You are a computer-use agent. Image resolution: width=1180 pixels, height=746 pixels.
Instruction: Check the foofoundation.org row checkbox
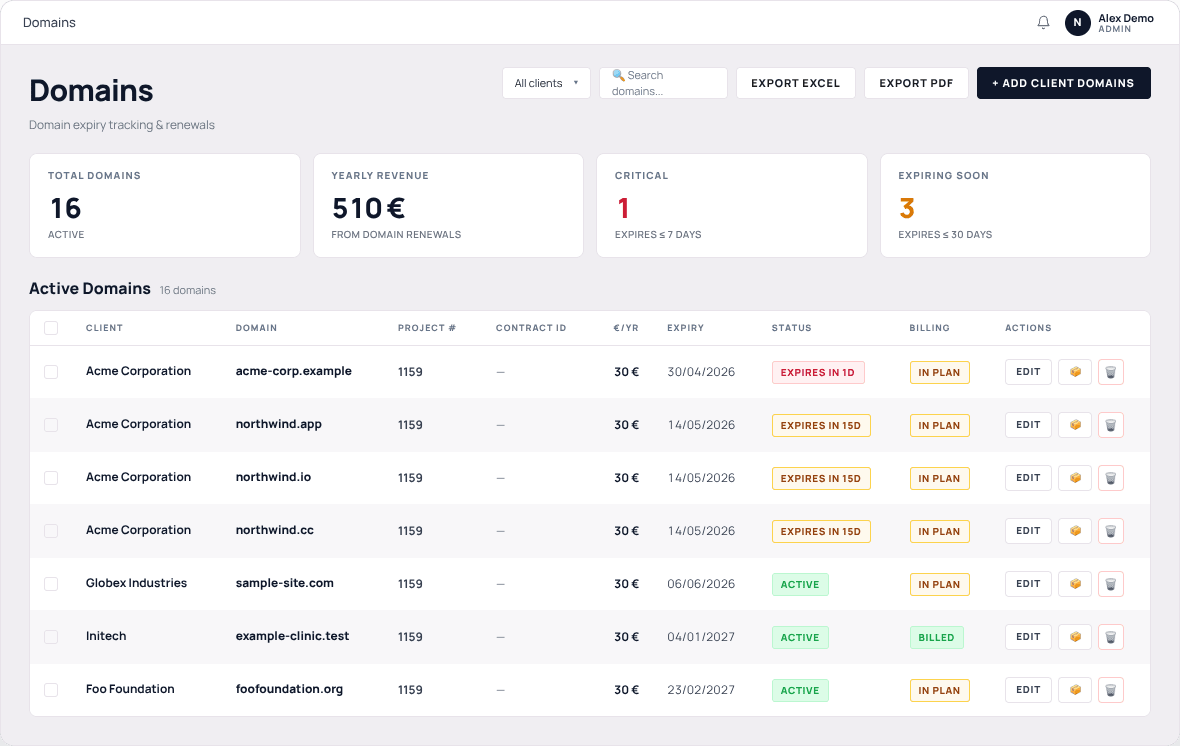tap(51, 690)
